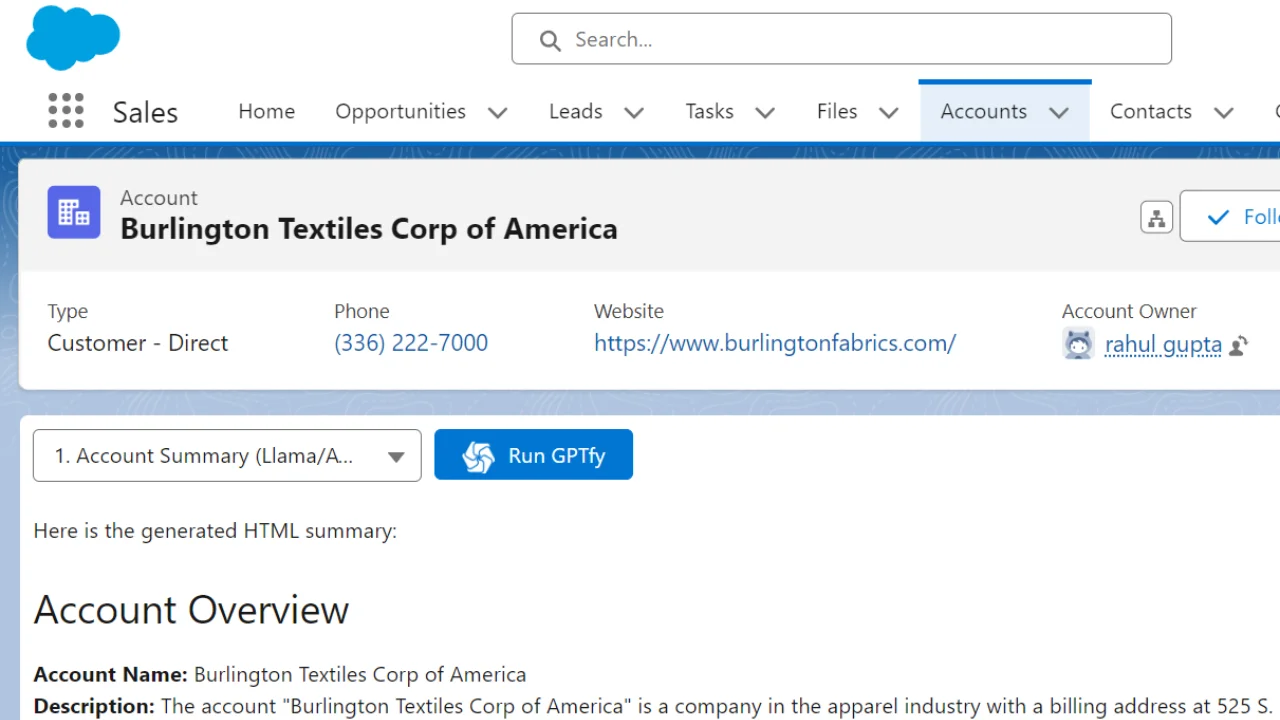
Task: Click the change owner icon
Action: pos(1239,346)
